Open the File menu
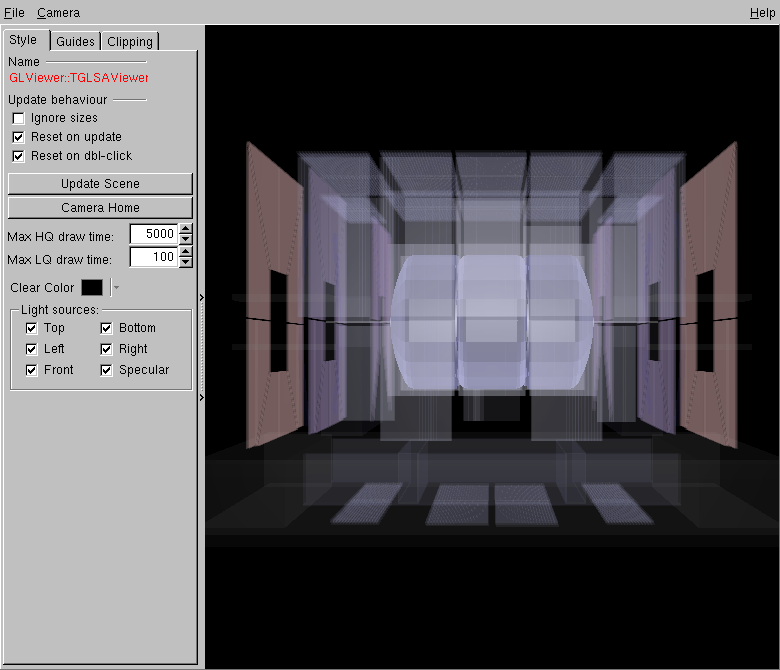Image resolution: width=780 pixels, height=670 pixels. pyautogui.click(x=14, y=12)
